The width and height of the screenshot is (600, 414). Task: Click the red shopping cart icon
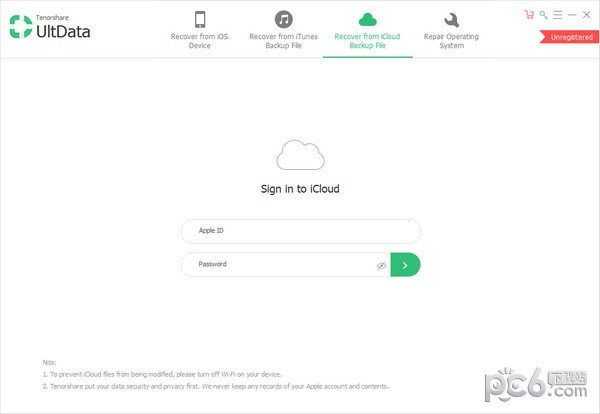529,15
